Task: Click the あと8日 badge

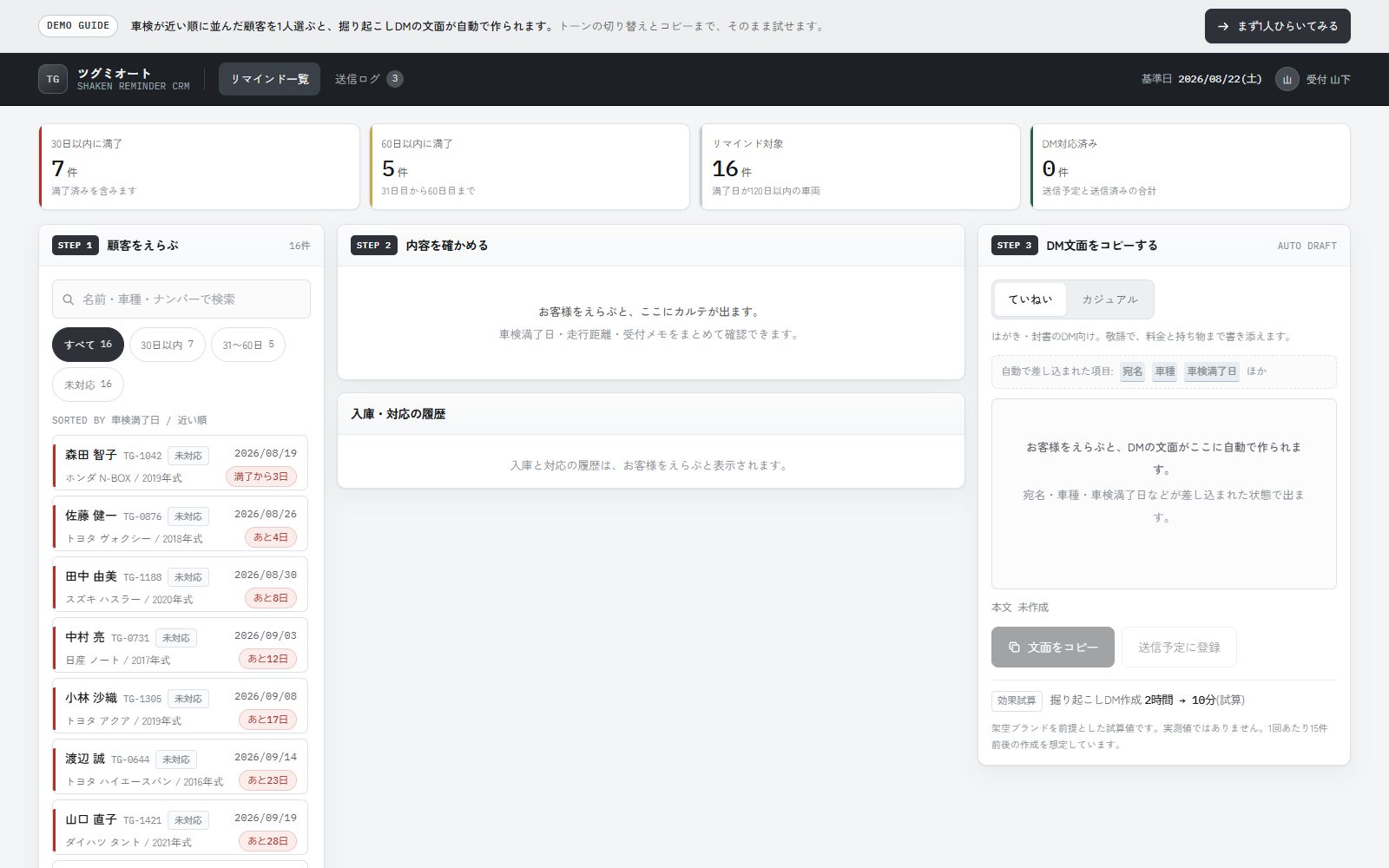Action: [x=271, y=598]
